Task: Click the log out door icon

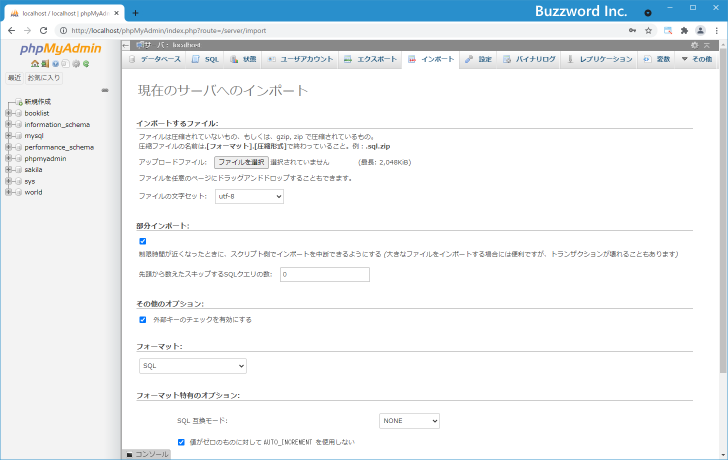Action: point(45,64)
